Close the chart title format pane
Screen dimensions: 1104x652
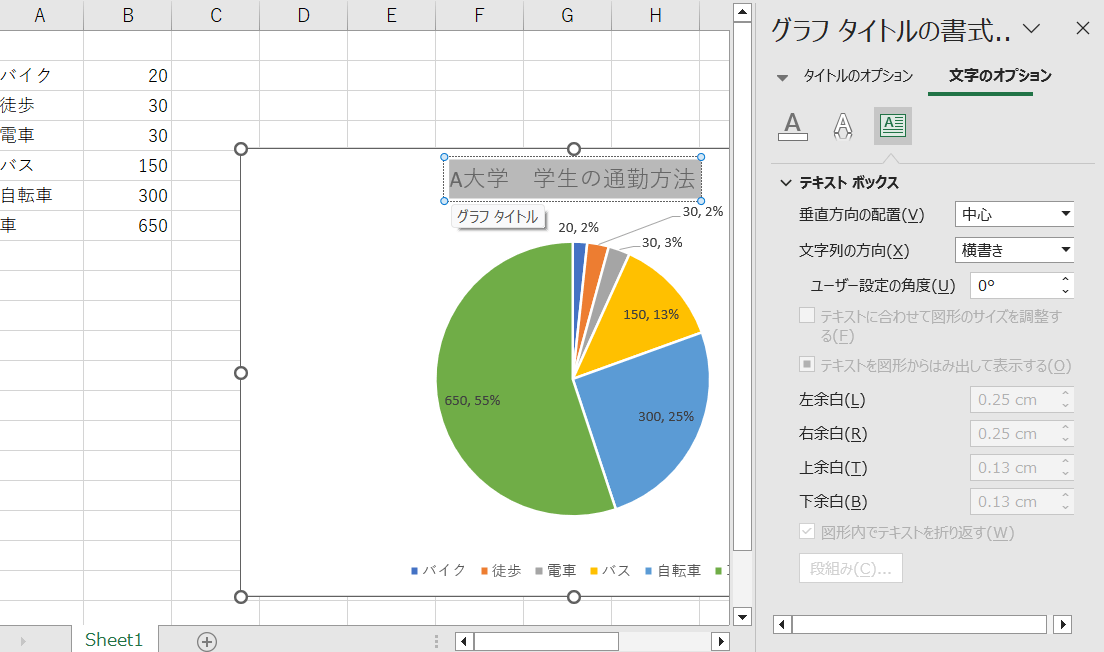coord(1083,28)
